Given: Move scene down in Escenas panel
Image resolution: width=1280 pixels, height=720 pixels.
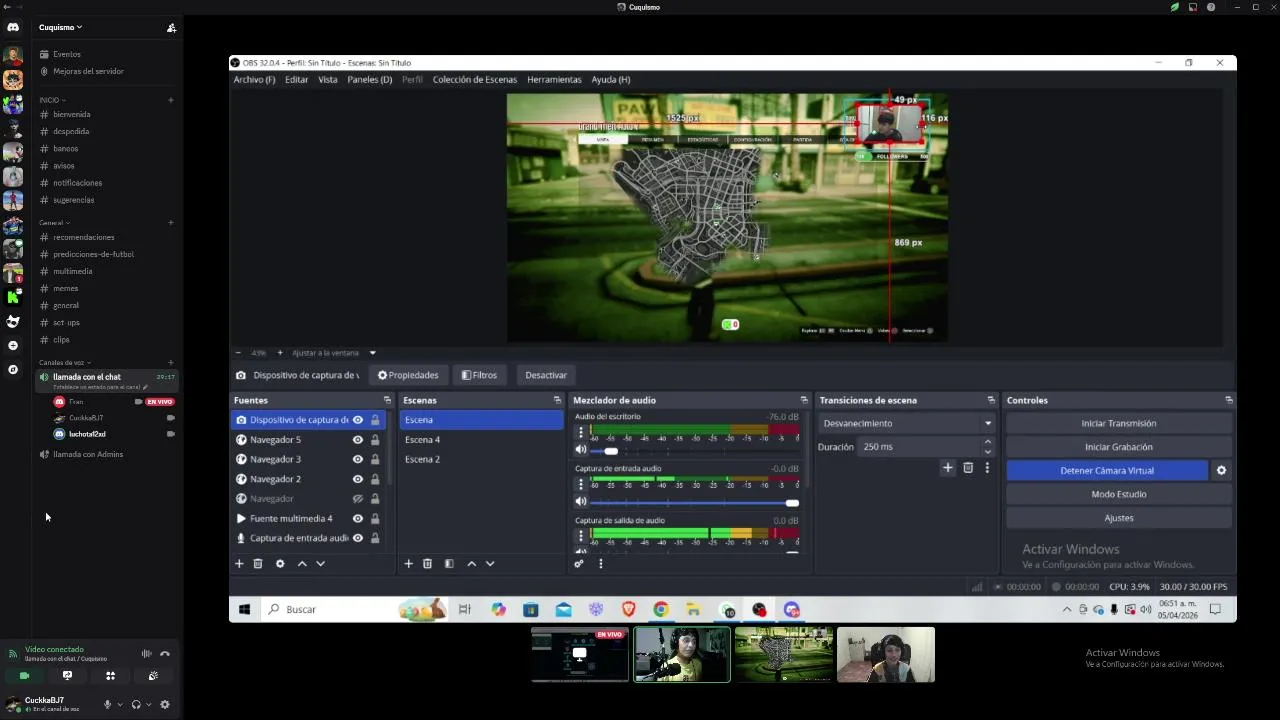Looking at the screenshot, I should point(490,564).
